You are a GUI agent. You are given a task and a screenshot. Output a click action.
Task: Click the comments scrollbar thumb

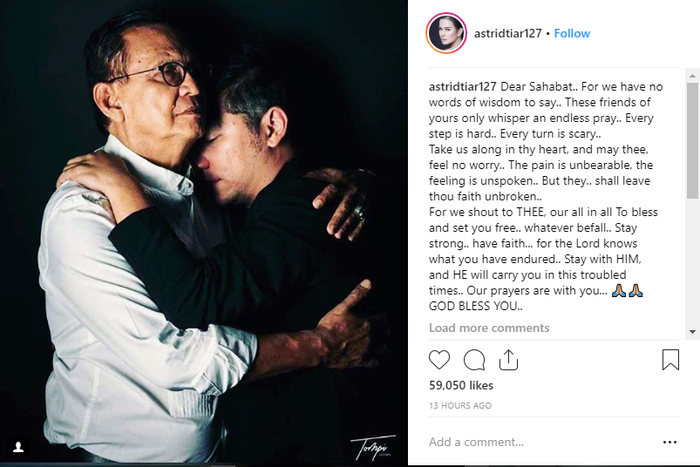[692, 141]
